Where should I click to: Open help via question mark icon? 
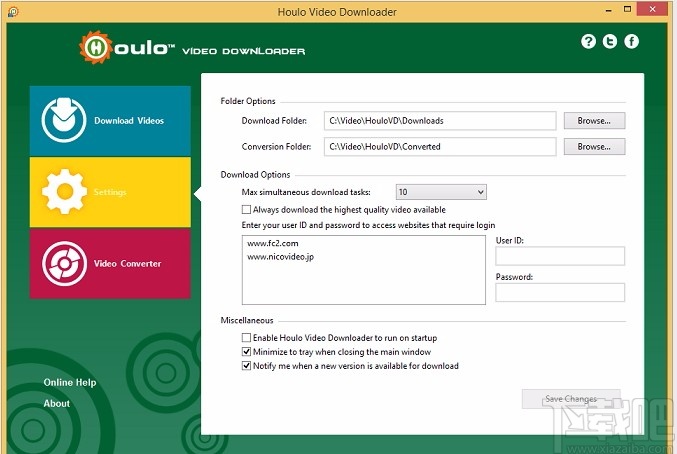(588, 41)
